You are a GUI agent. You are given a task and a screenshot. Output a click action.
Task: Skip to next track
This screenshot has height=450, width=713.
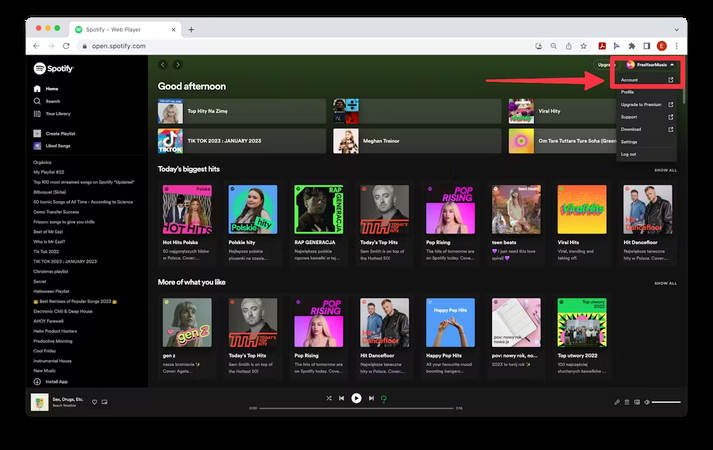click(372, 398)
